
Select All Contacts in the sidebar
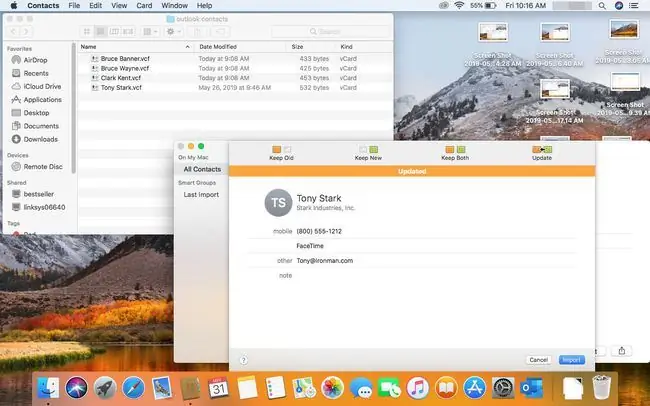point(202,169)
